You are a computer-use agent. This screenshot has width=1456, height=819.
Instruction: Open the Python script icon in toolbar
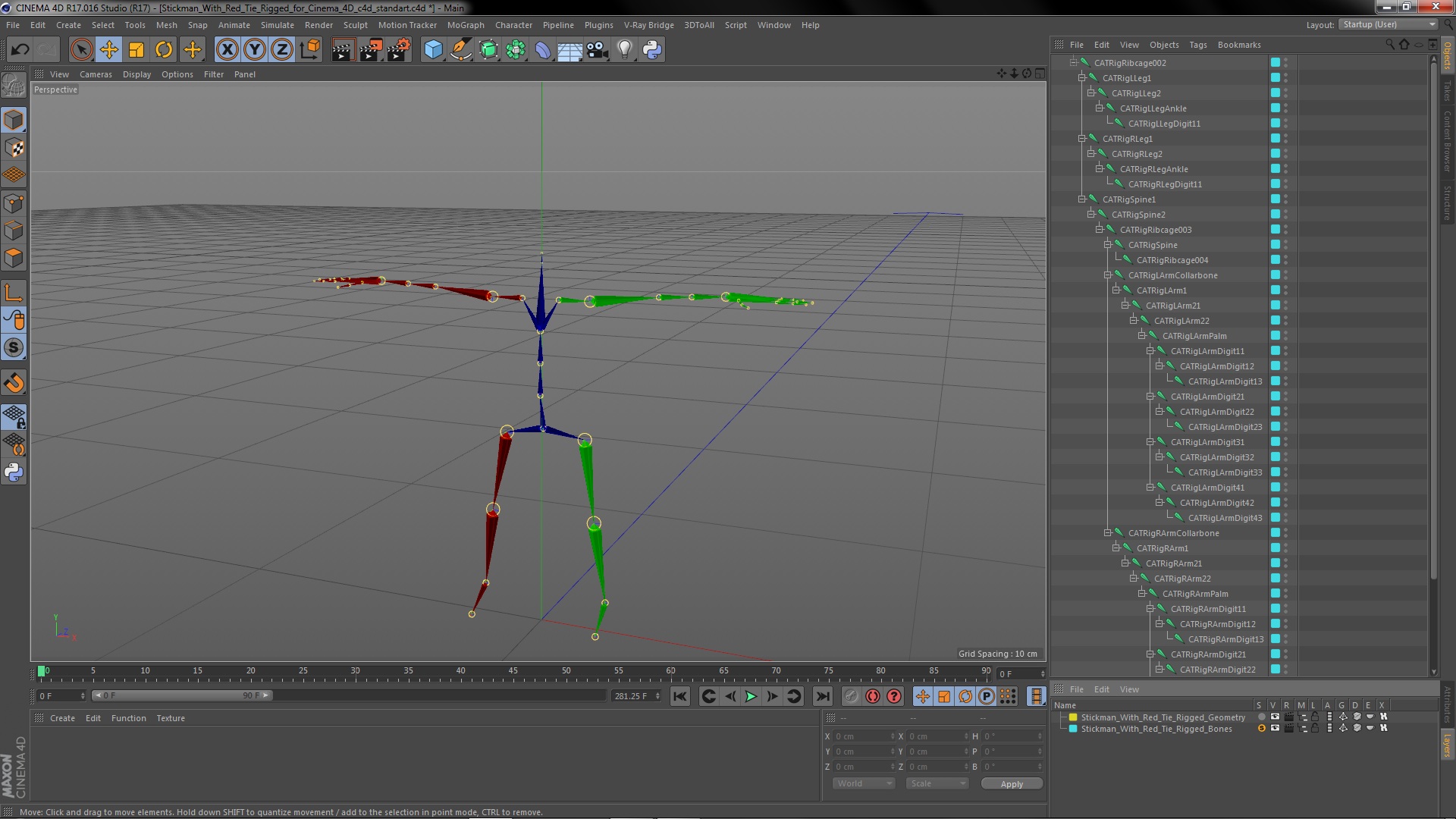652,50
